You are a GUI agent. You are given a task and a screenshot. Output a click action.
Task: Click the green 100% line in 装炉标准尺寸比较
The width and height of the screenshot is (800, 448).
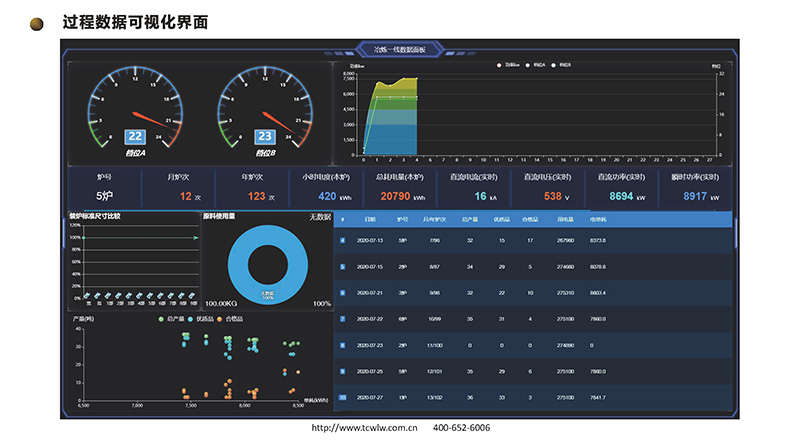[x=140, y=238]
